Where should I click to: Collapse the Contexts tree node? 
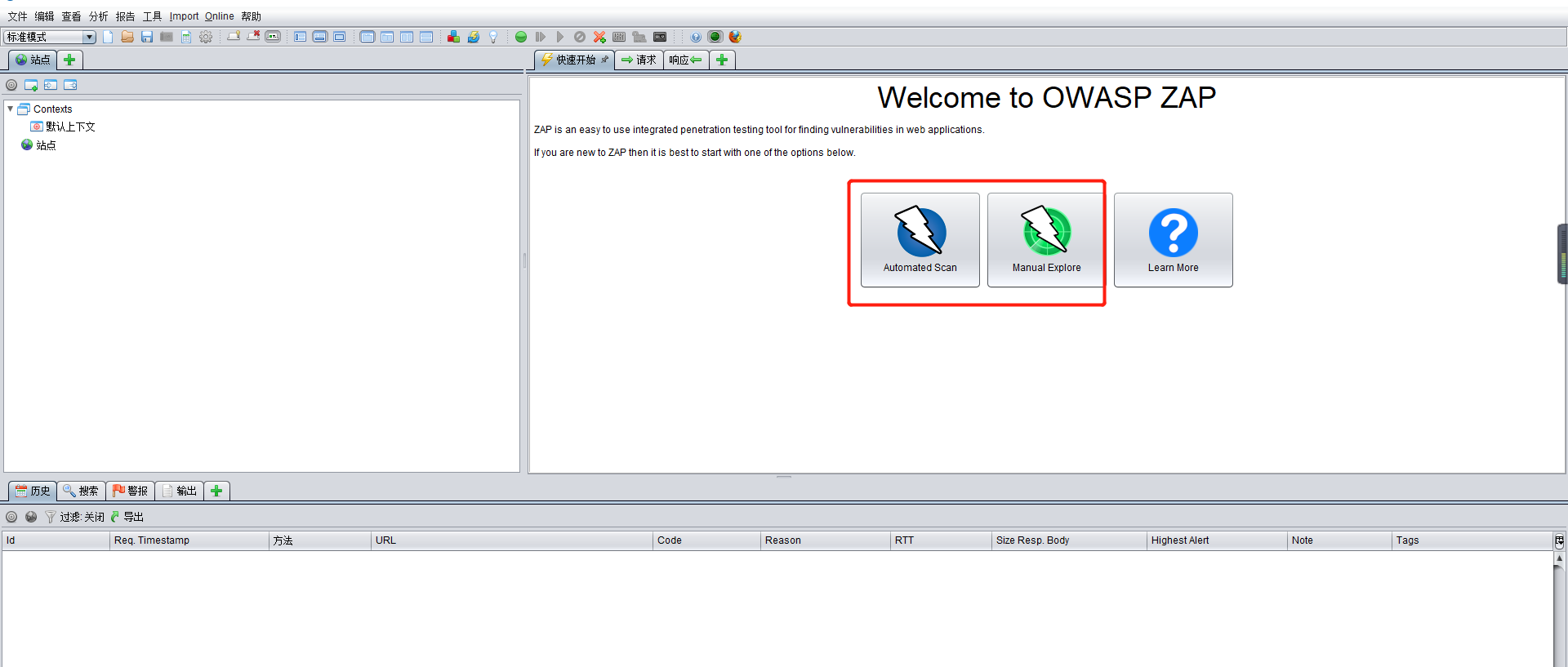tap(10, 109)
